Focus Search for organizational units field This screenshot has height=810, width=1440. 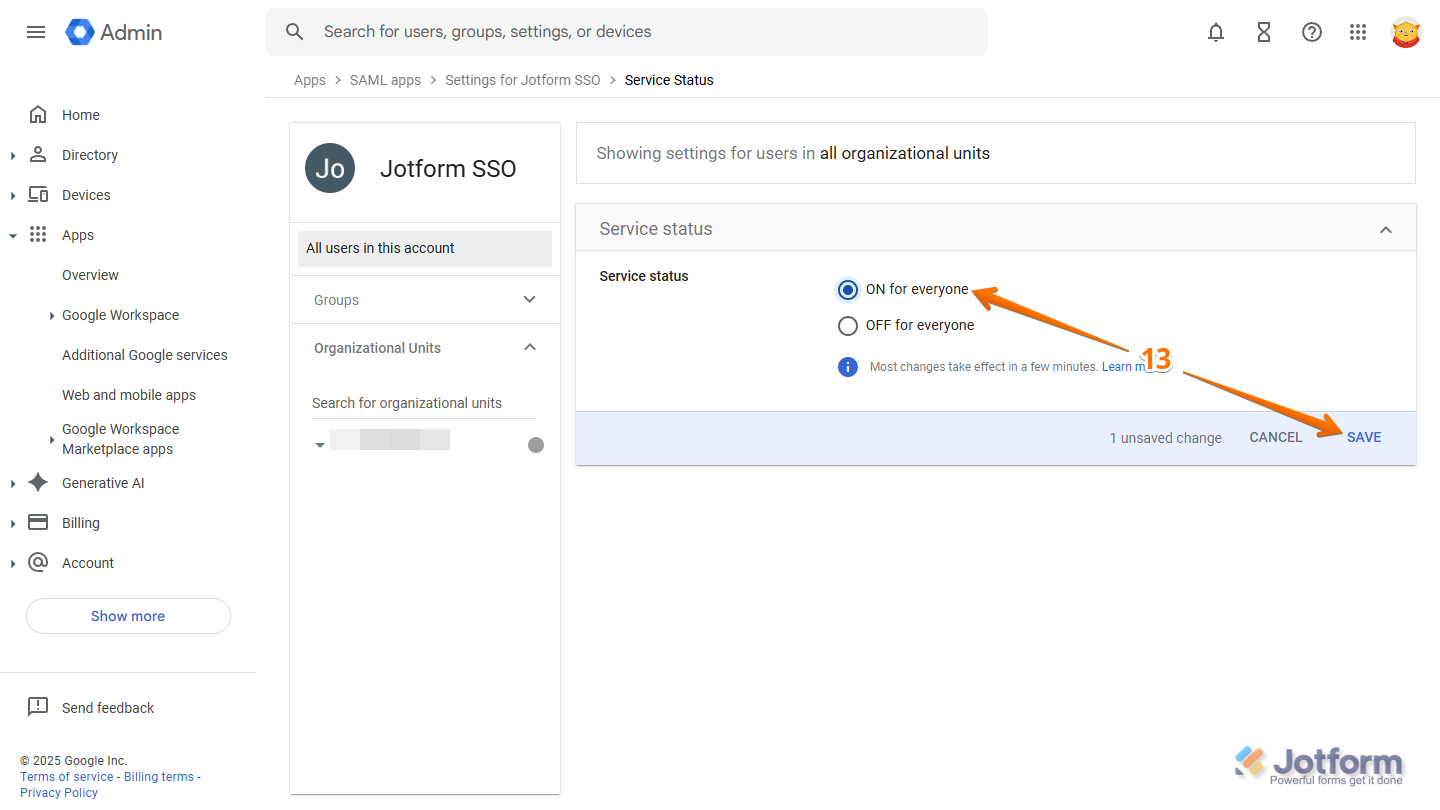423,403
